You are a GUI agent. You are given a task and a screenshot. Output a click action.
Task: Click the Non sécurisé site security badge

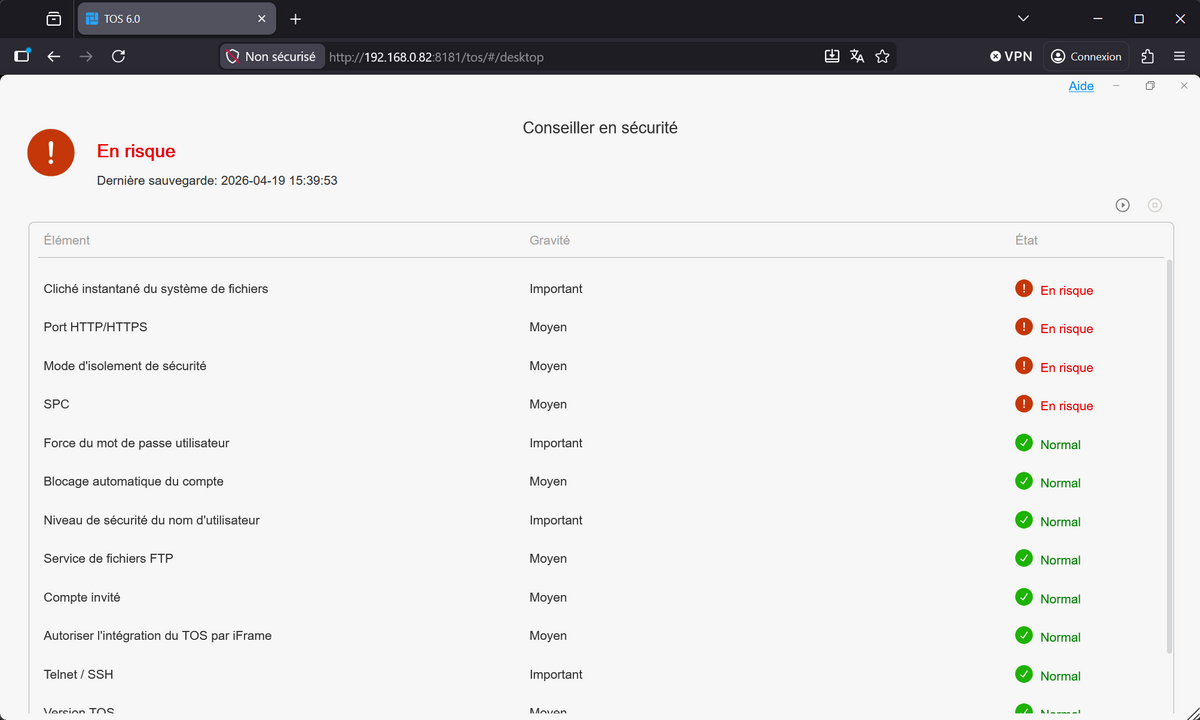[x=271, y=57]
